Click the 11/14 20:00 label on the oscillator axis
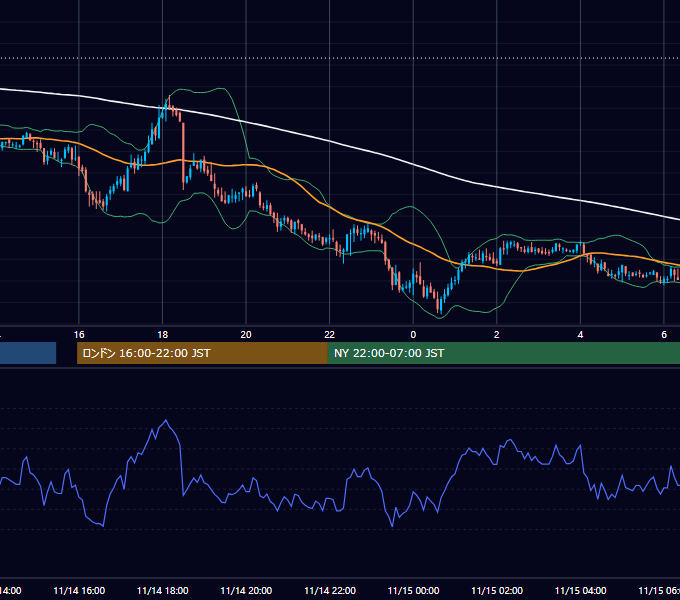Image resolution: width=680 pixels, height=600 pixels. coord(246,590)
